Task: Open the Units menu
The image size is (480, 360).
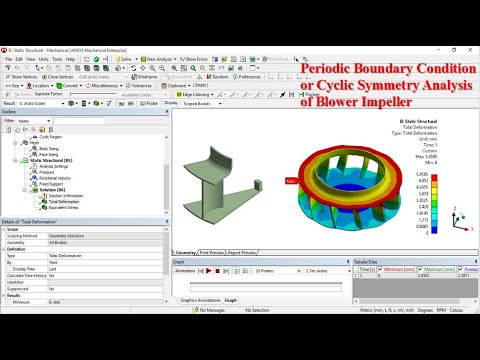Action: (44, 59)
